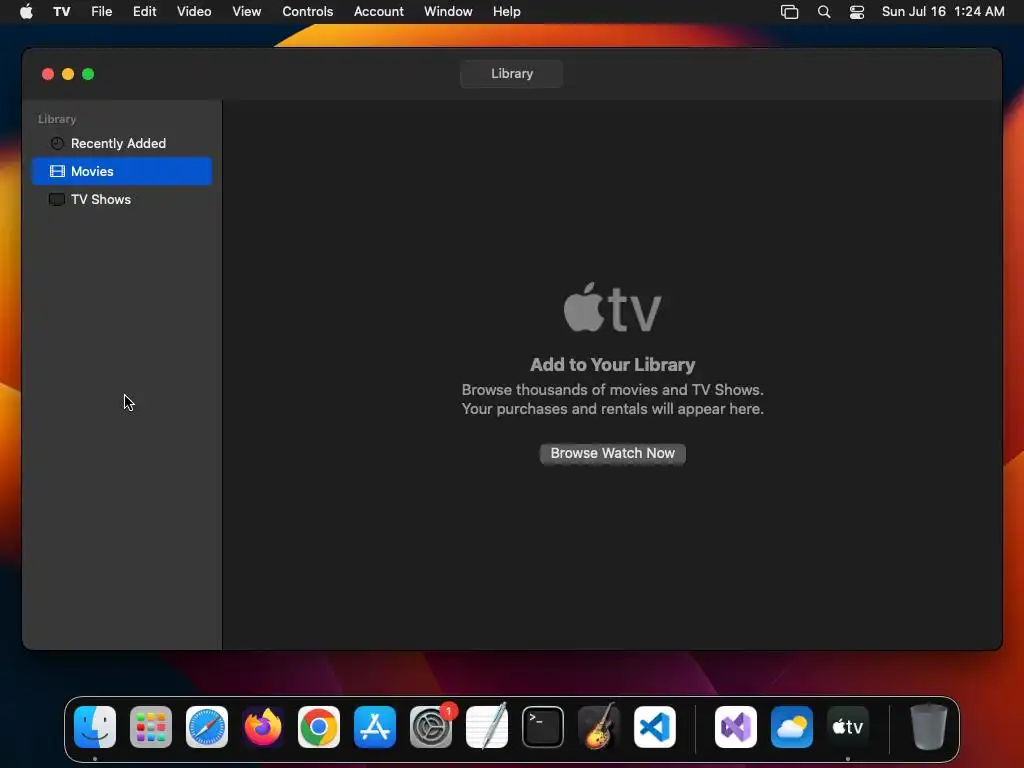The width and height of the screenshot is (1024, 768).
Task: Open the Edit menu
Action: (x=144, y=12)
